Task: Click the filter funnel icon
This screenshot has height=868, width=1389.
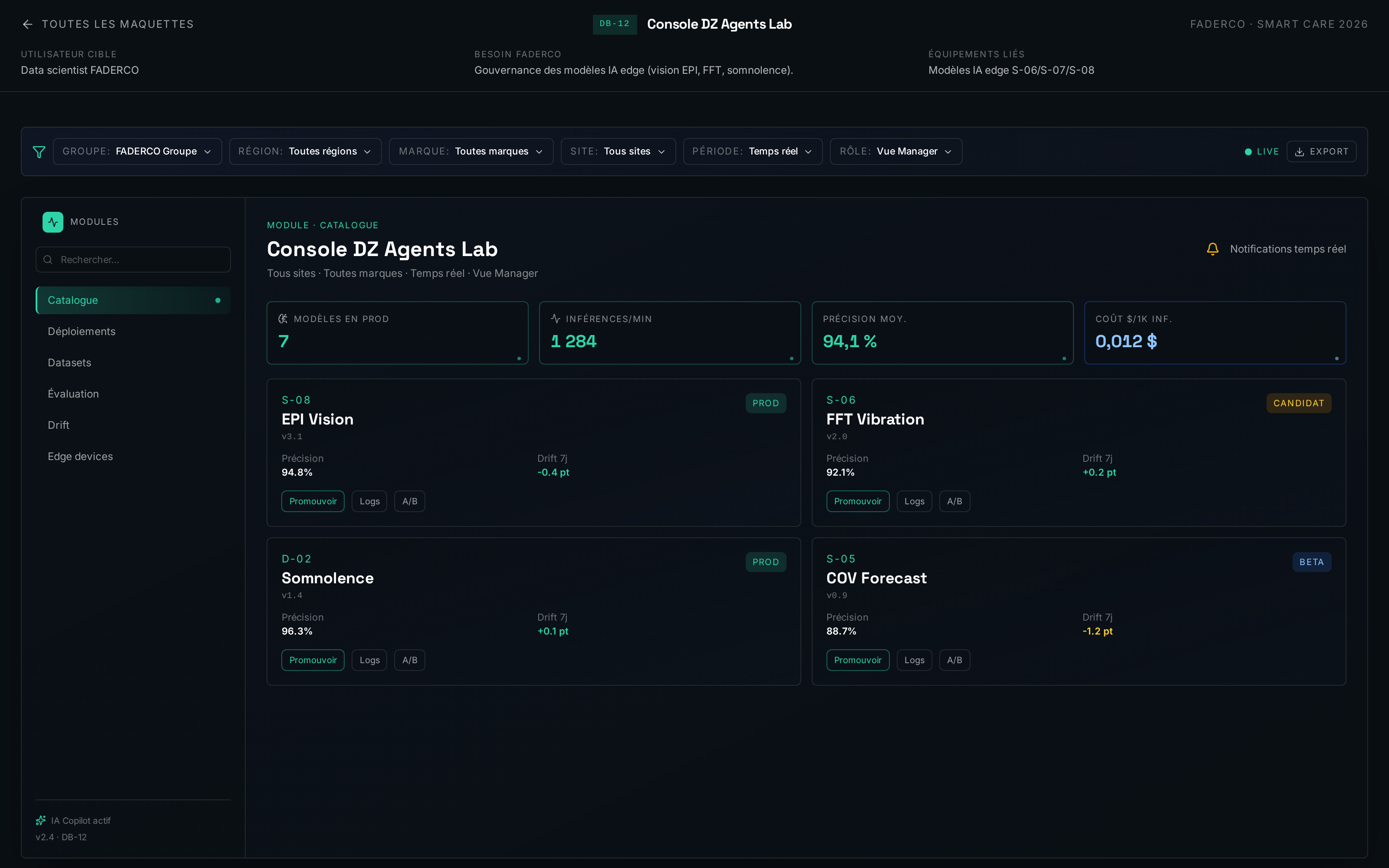Action: pyautogui.click(x=39, y=151)
